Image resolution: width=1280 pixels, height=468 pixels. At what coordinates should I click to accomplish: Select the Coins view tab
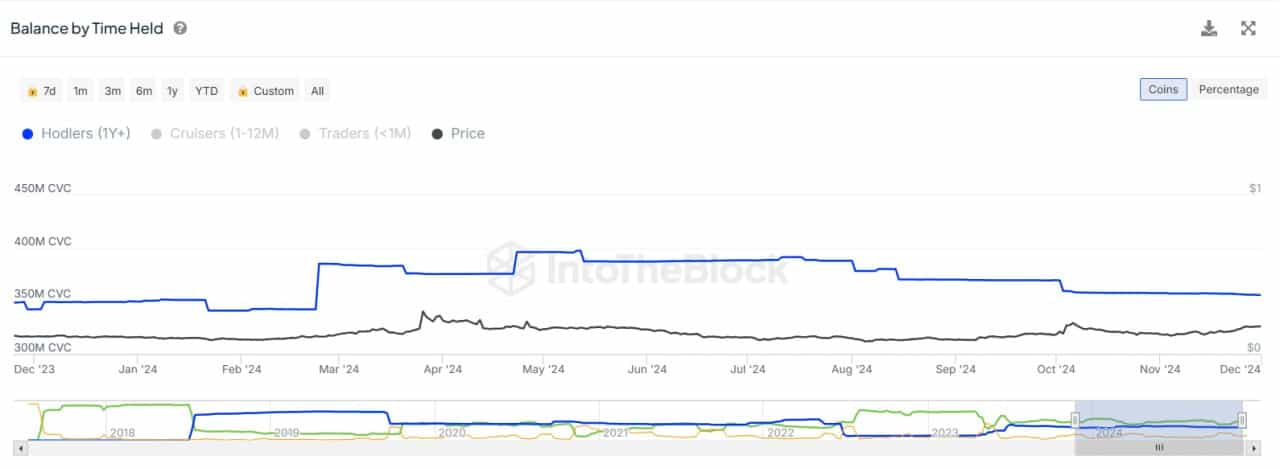(x=1163, y=89)
